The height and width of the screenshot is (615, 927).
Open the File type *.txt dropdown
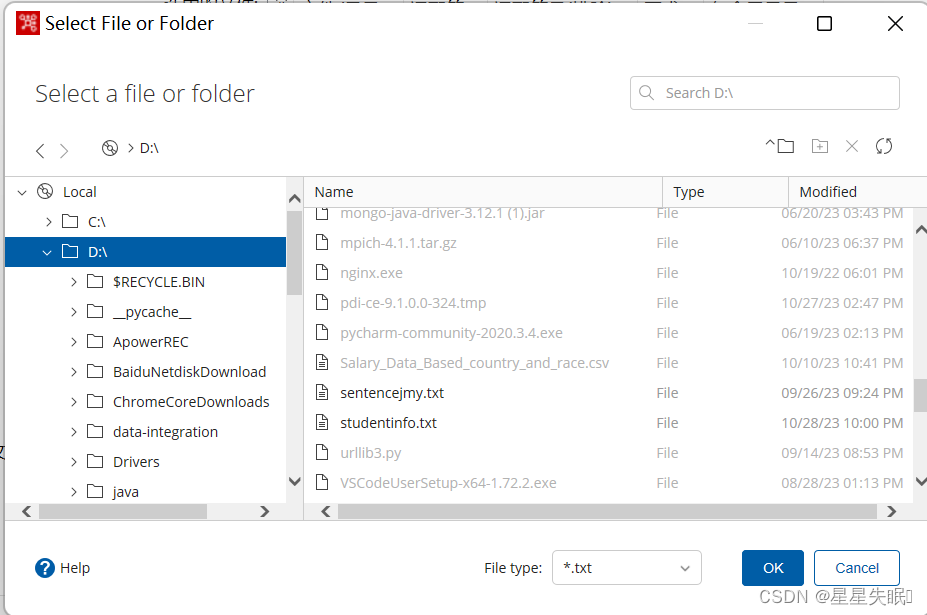point(627,568)
